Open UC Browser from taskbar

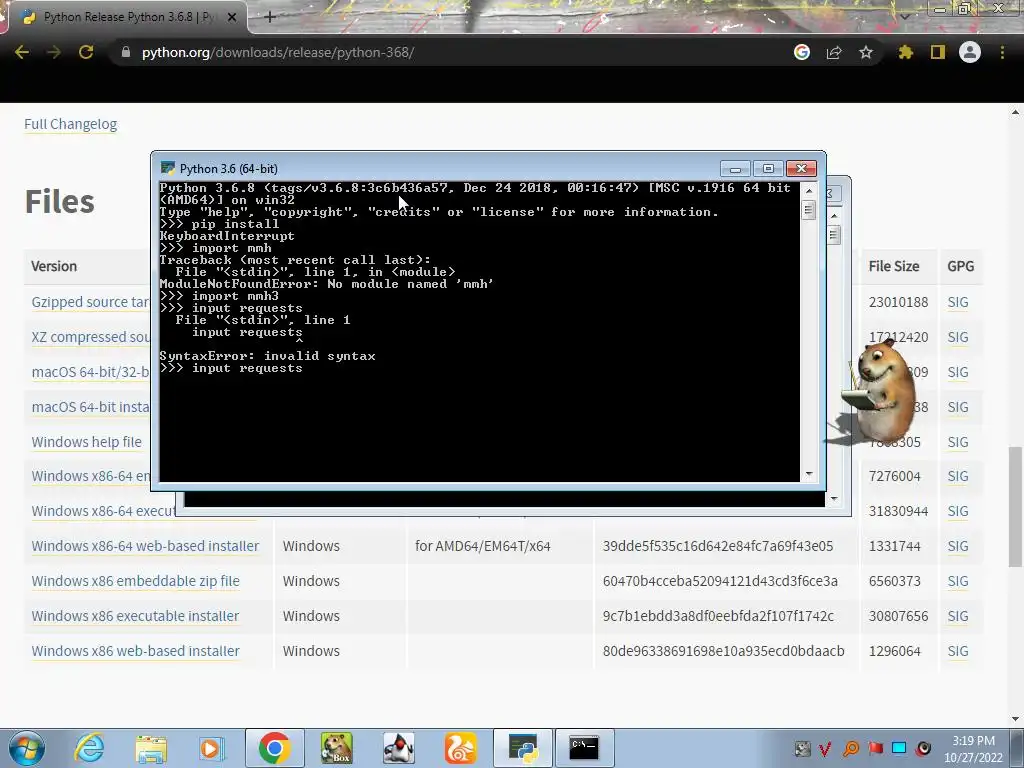pos(460,748)
